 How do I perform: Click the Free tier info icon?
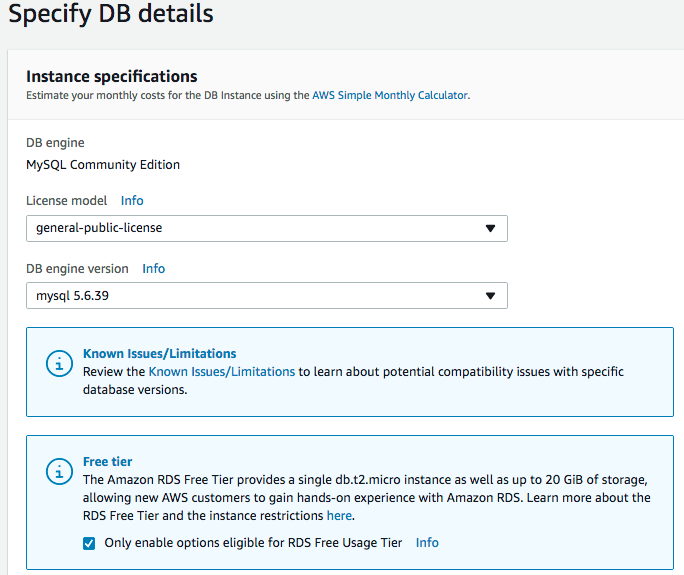pyautogui.click(x=59, y=471)
